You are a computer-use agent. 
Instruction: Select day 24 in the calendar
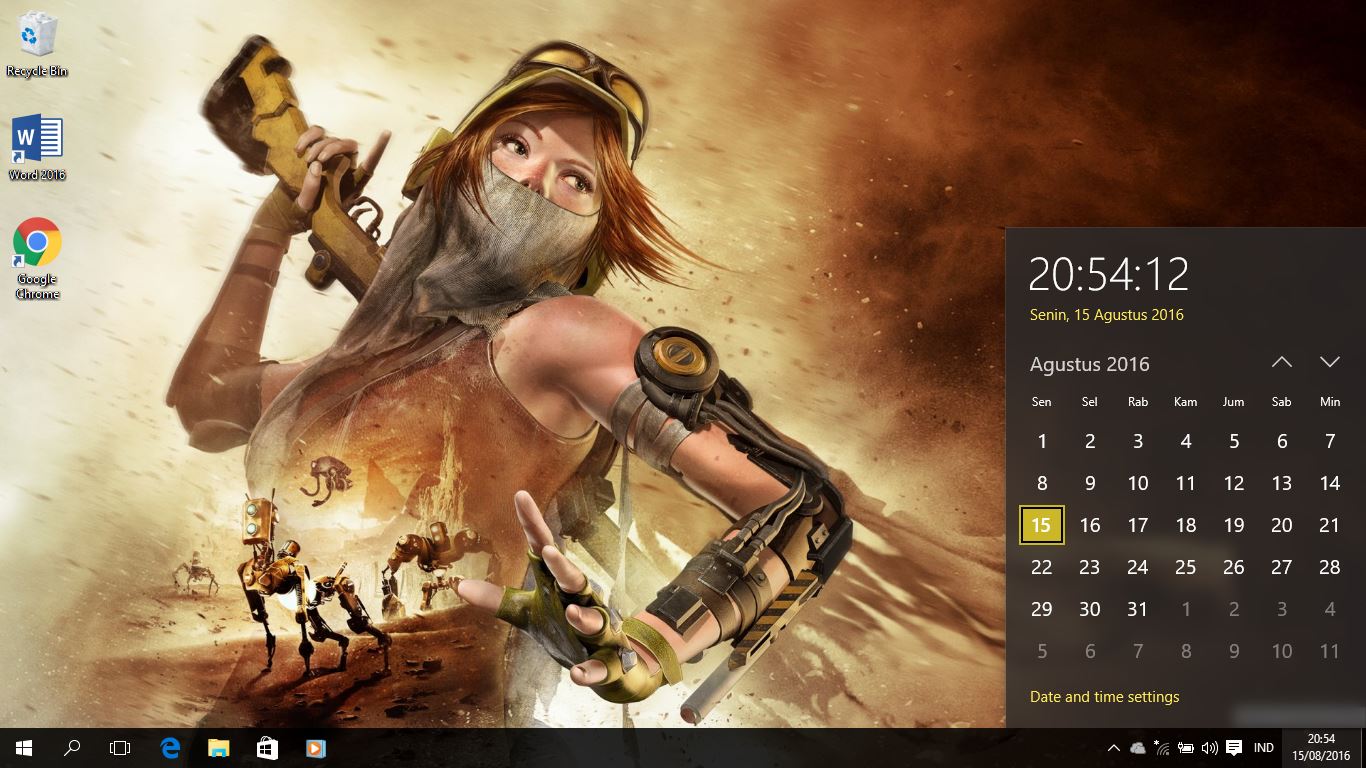point(1137,567)
